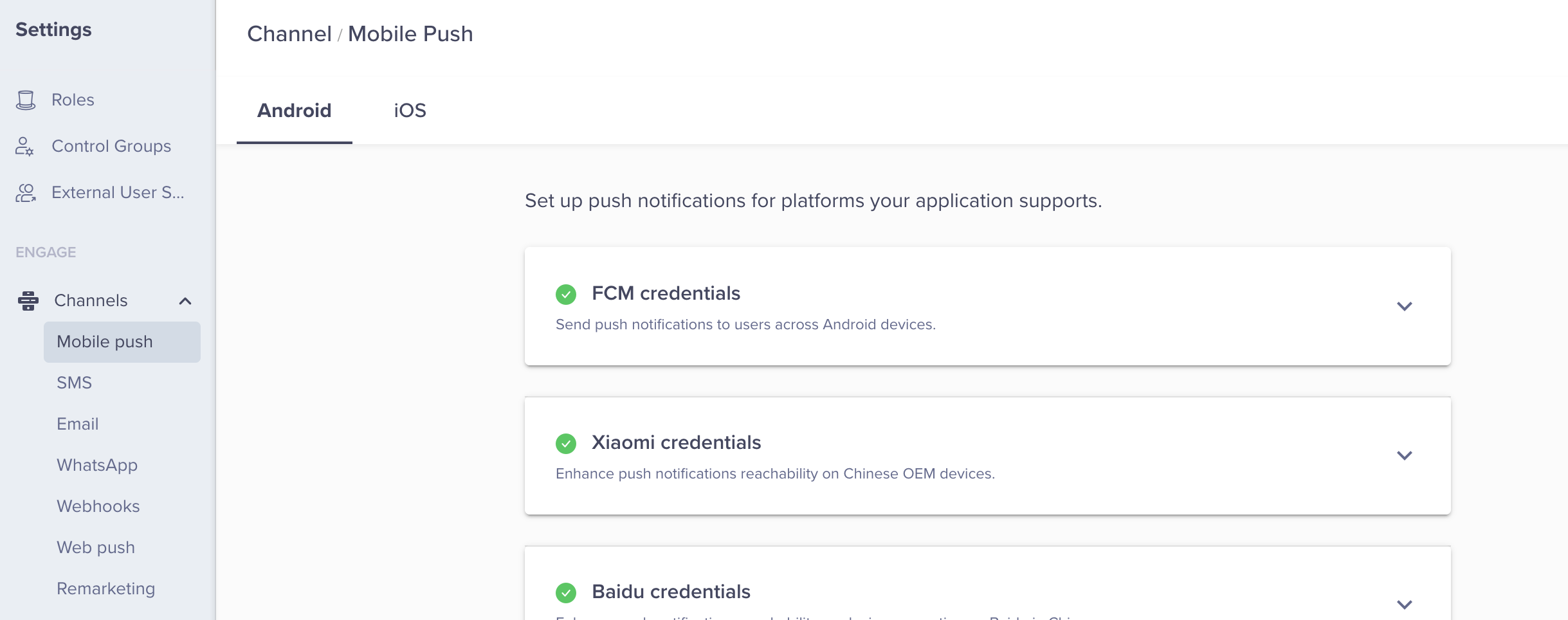Click the Channel breadcrumb link

[289, 33]
